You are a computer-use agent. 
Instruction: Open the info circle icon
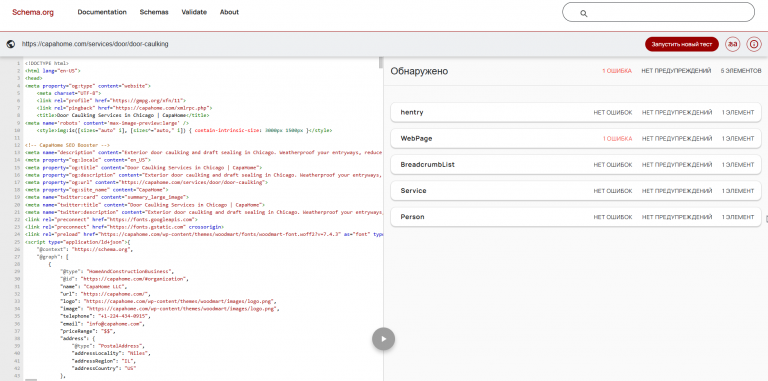click(754, 44)
